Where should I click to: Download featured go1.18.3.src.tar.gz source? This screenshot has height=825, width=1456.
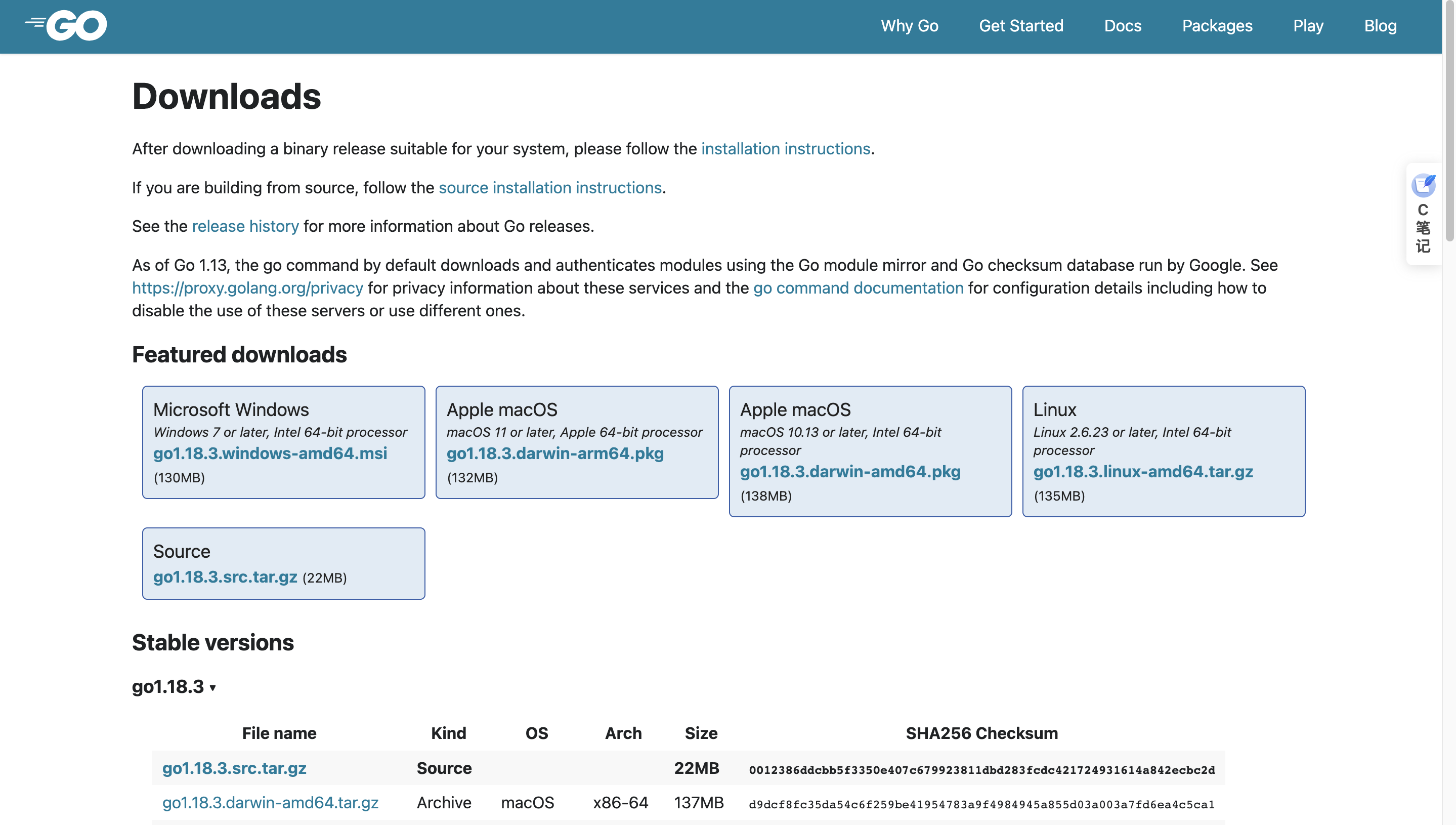226,577
